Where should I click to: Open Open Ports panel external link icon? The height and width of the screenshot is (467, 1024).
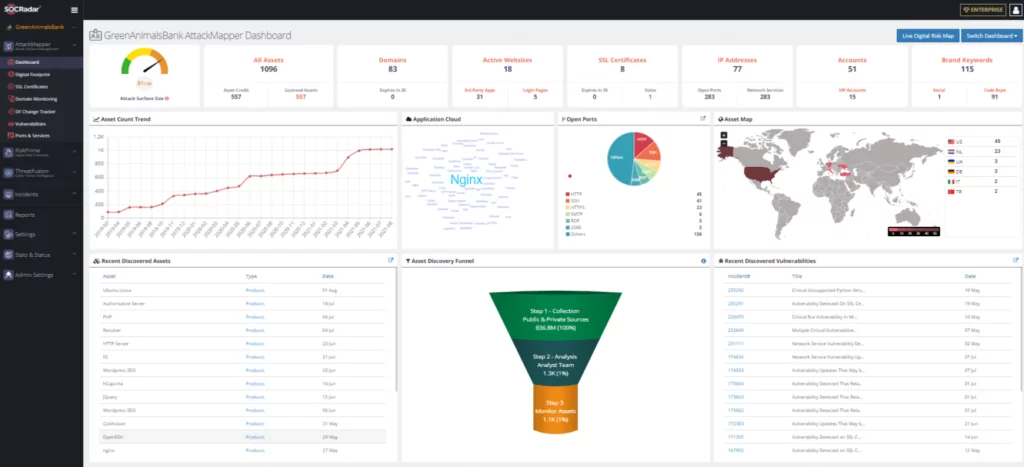coord(703,119)
